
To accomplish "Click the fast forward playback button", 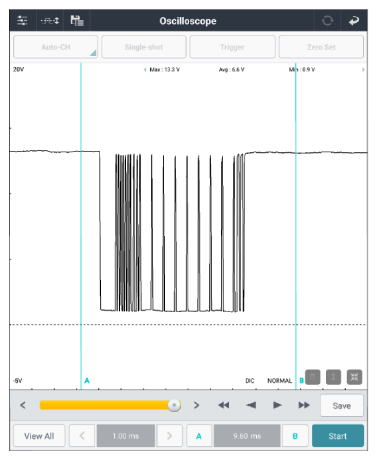I will [304, 405].
